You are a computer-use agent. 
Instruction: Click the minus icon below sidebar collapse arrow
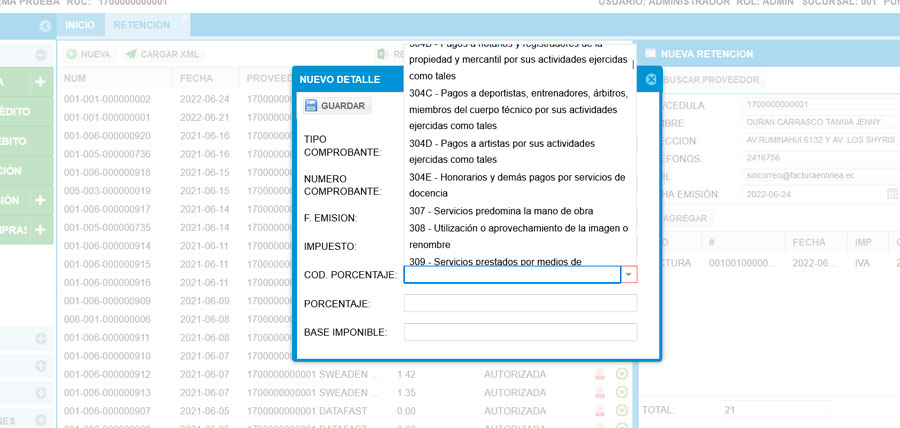pyautogui.click(x=41, y=55)
